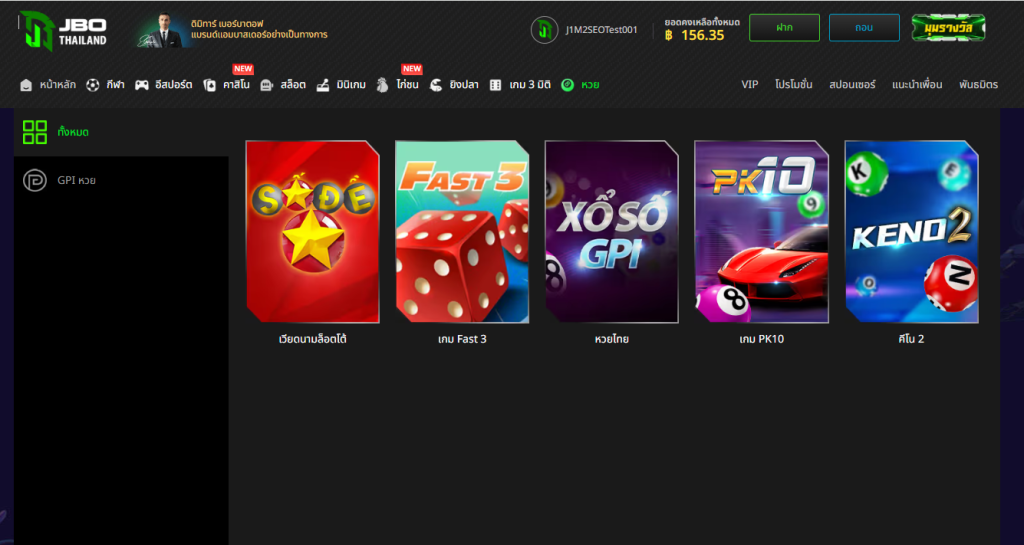
Task: Open the Xổ Số GPI game card
Action: click(x=612, y=232)
